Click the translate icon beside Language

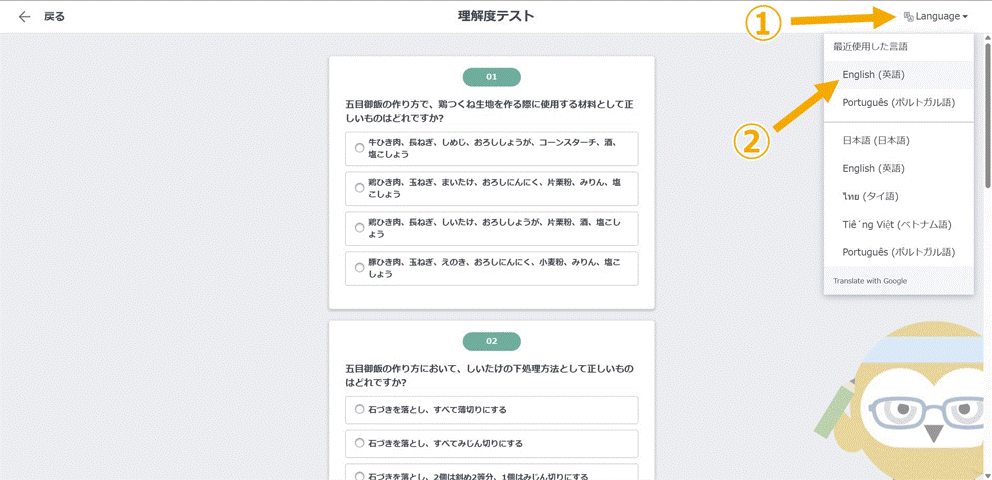pos(908,16)
